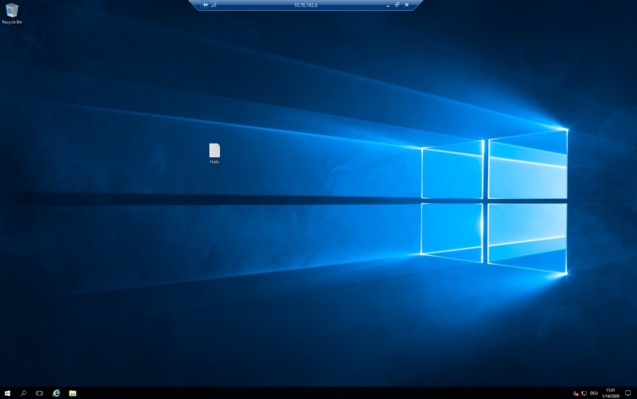Image resolution: width=637 pixels, height=399 pixels.
Task: Close the remote desktop connection
Action: 407,5
